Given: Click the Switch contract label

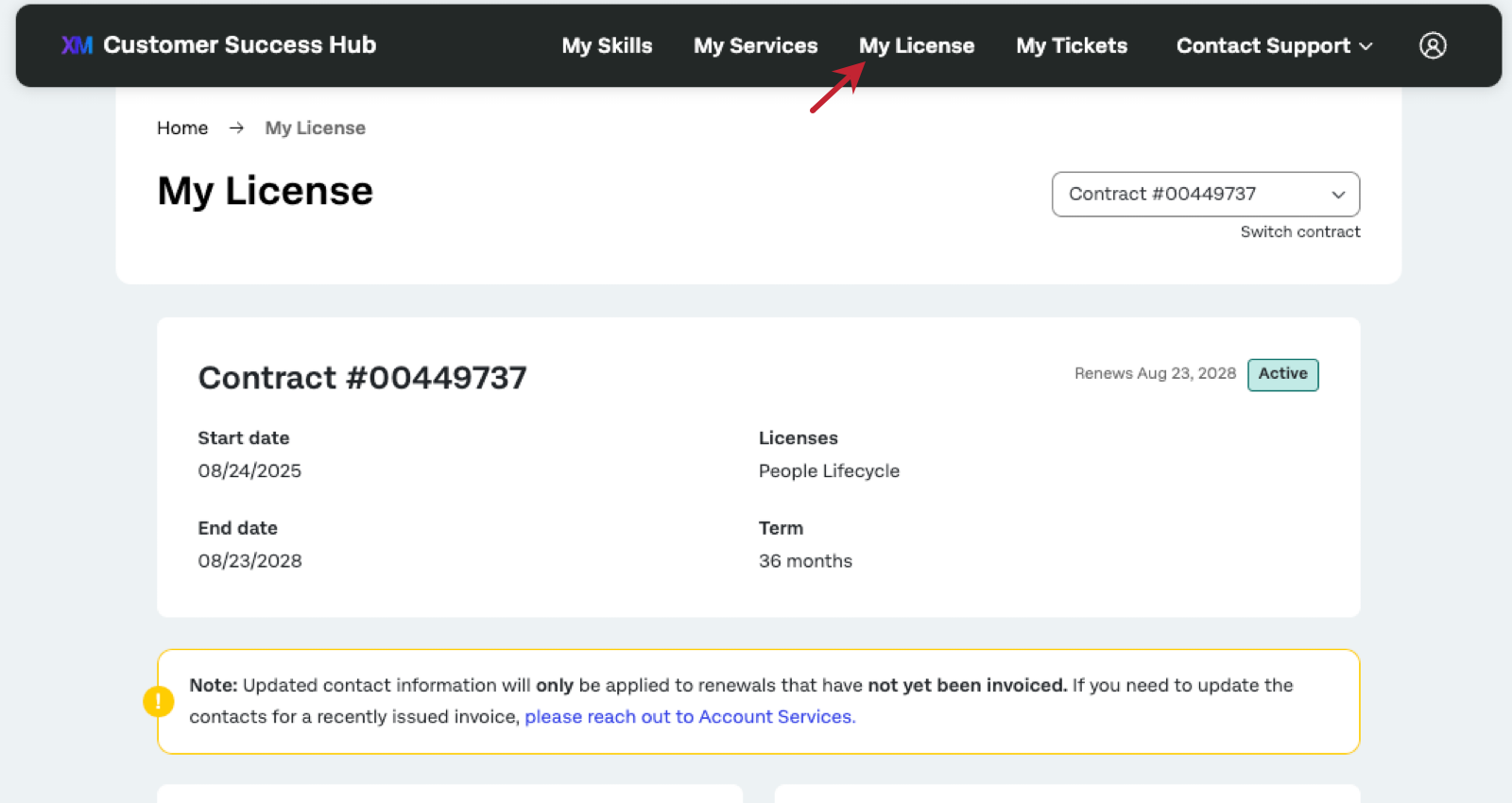Looking at the screenshot, I should pos(1300,231).
